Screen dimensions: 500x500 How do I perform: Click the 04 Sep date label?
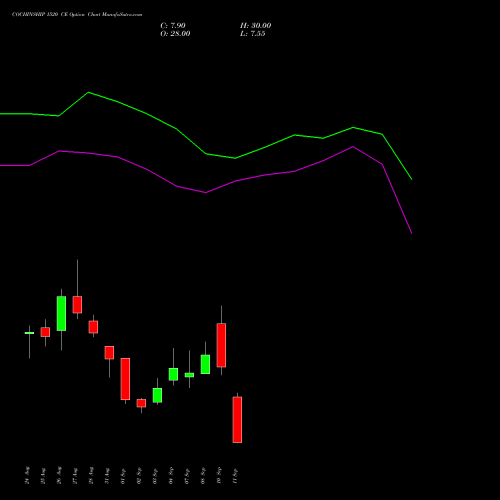pyautogui.click(x=171, y=476)
